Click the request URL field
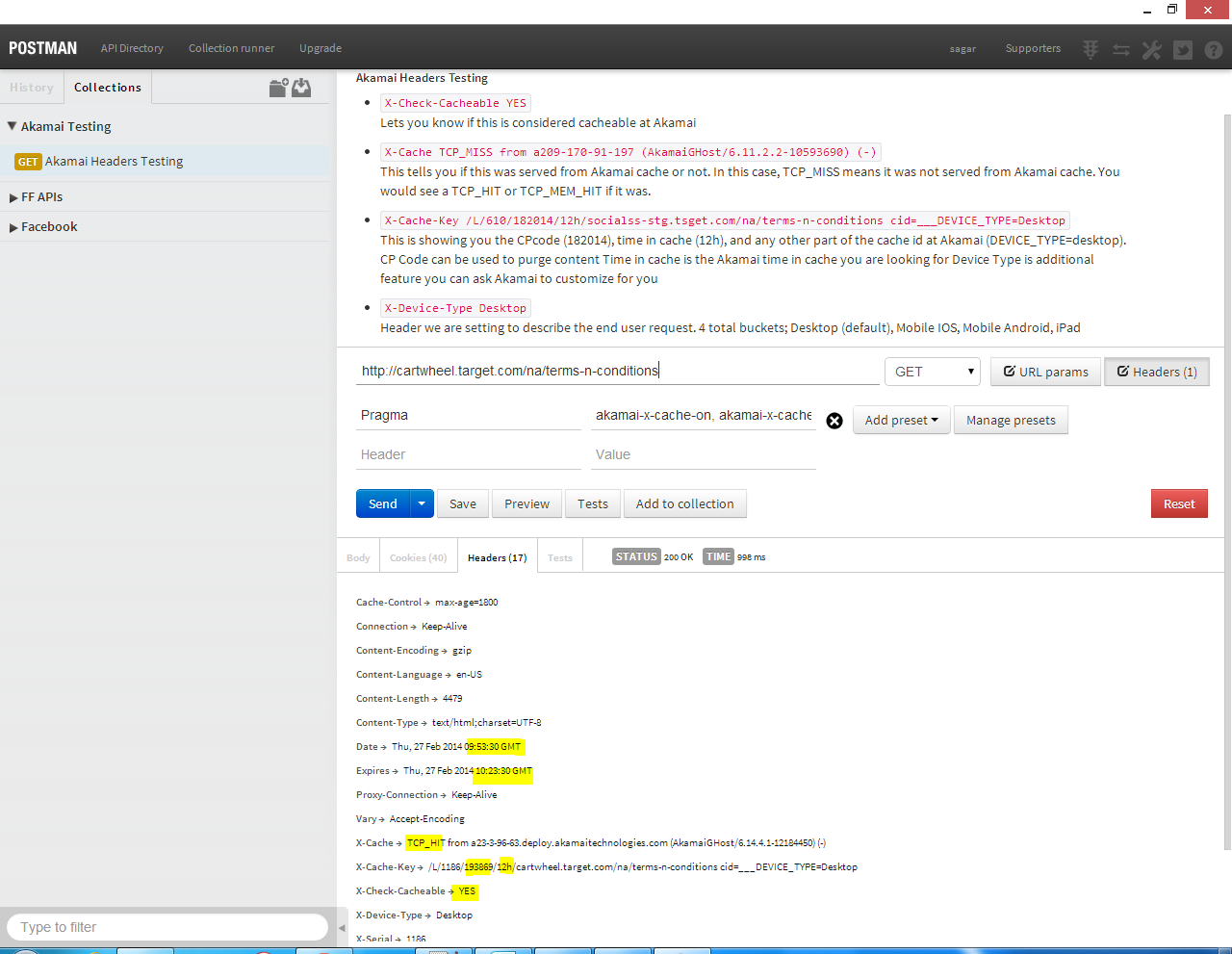Viewport: 1232px width, 954px height. pyautogui.click(x=618, y=371)
